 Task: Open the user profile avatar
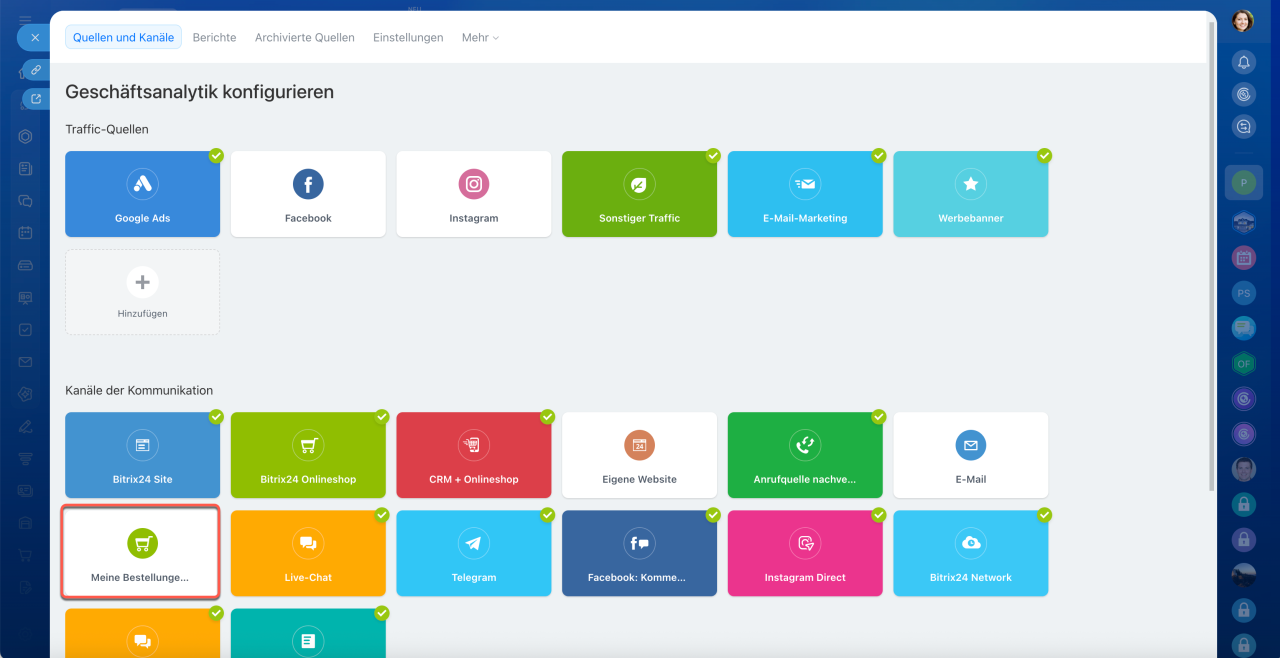[1243, 21]
